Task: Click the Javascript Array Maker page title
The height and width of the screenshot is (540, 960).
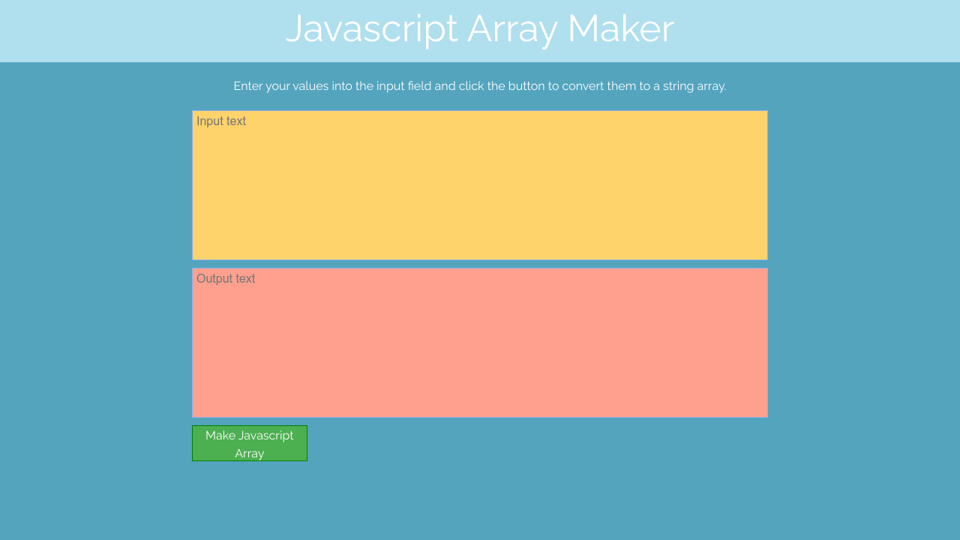Action: pos(480,29)
